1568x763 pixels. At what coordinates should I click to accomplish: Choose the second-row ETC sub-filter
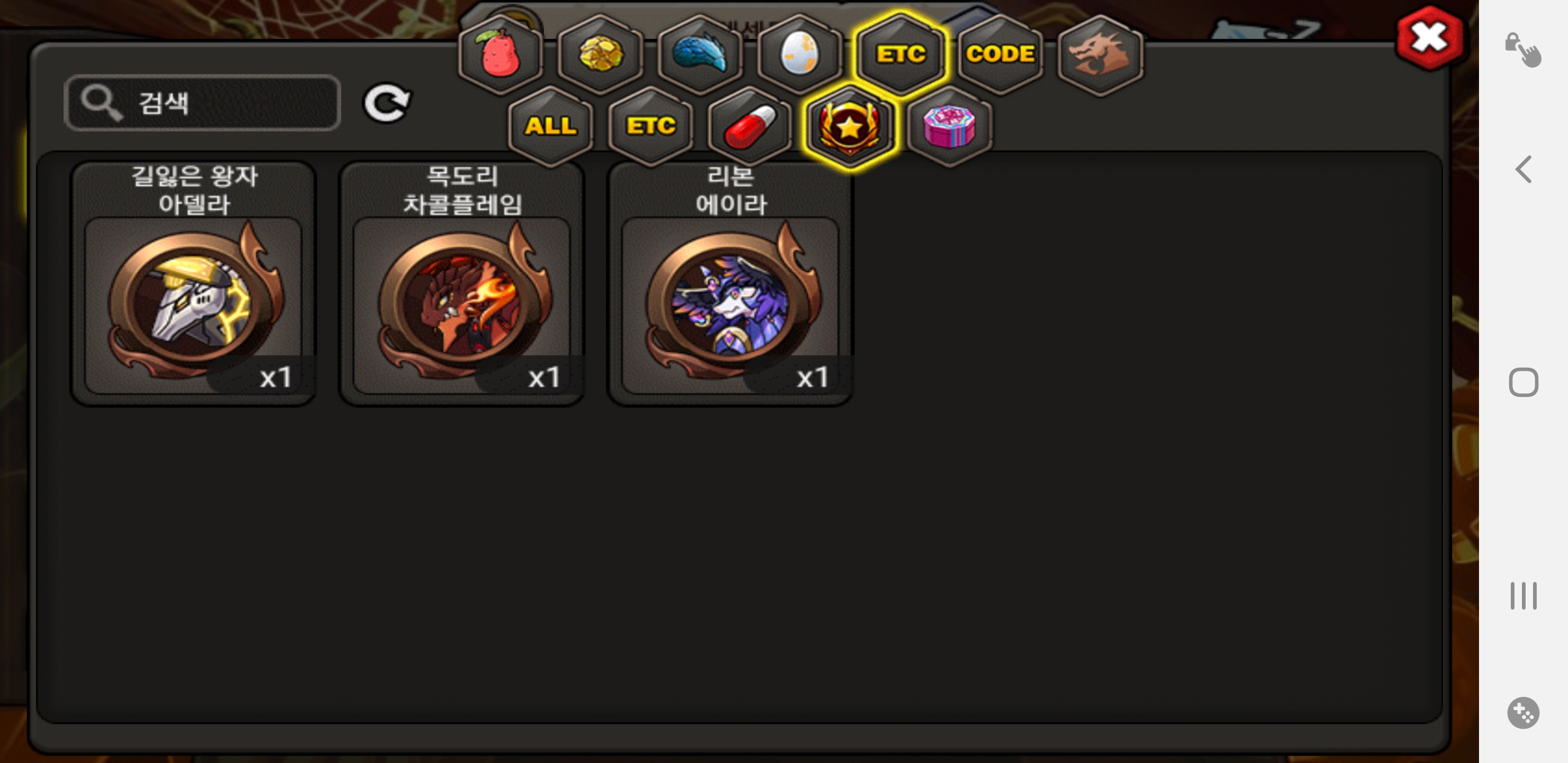(x=650, y=126)
